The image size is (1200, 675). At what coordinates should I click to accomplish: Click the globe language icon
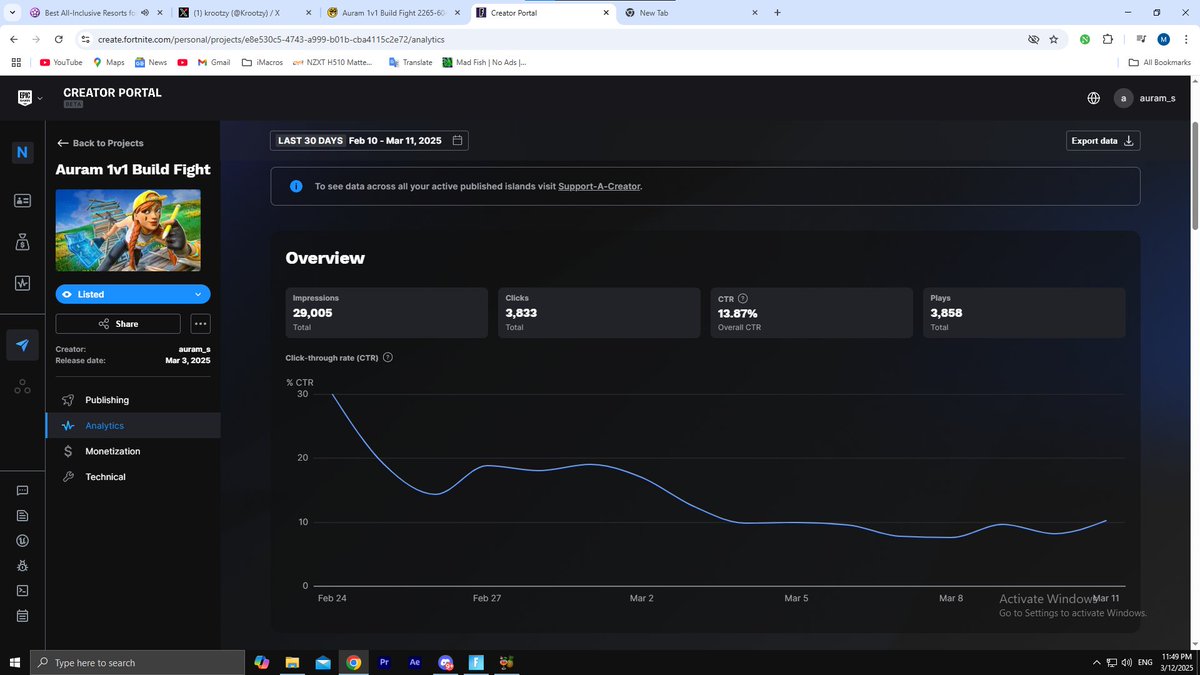[x=1094, y=98]
